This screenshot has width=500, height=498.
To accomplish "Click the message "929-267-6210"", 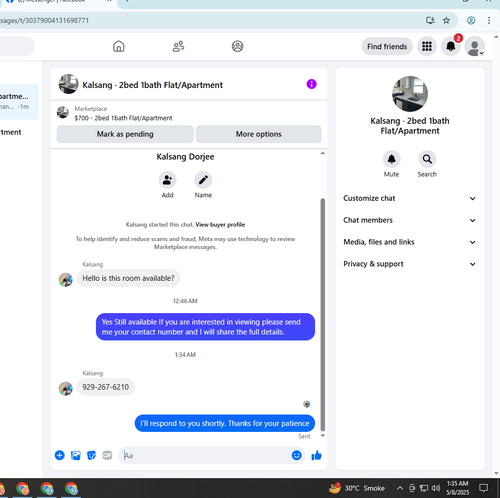I will pyautogui.click(x=105, y=387).
